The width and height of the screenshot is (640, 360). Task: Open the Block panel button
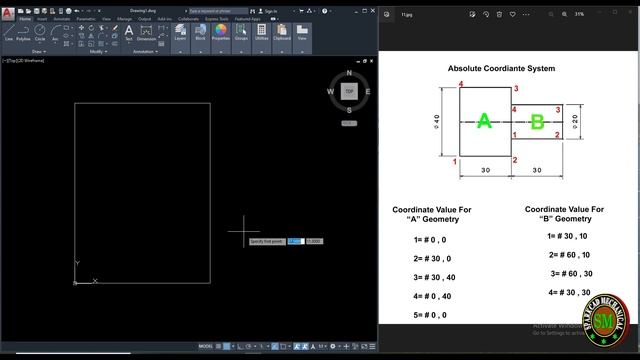pos(200,33)
